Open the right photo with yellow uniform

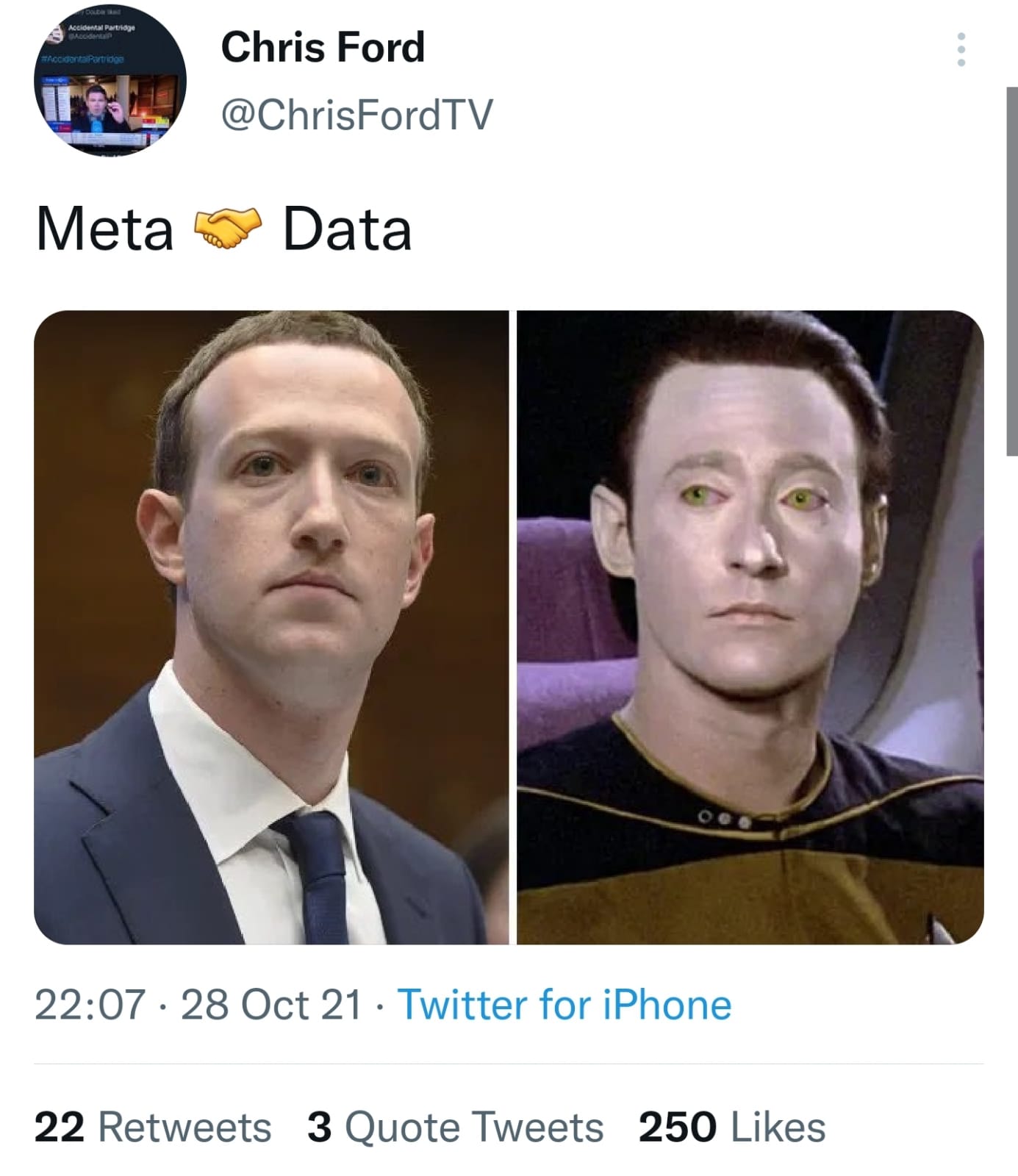click(x=750, y=627)
